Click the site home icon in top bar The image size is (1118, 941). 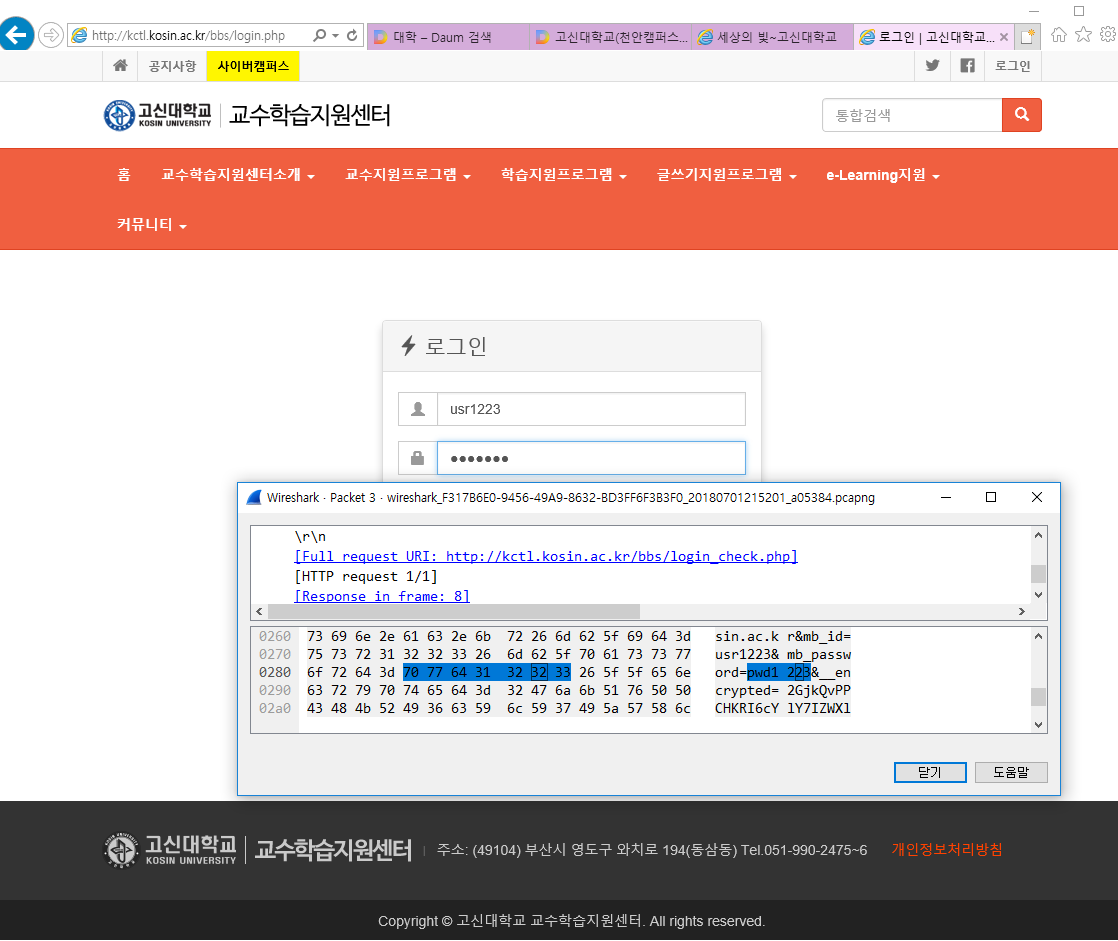(x=120, y=66)
